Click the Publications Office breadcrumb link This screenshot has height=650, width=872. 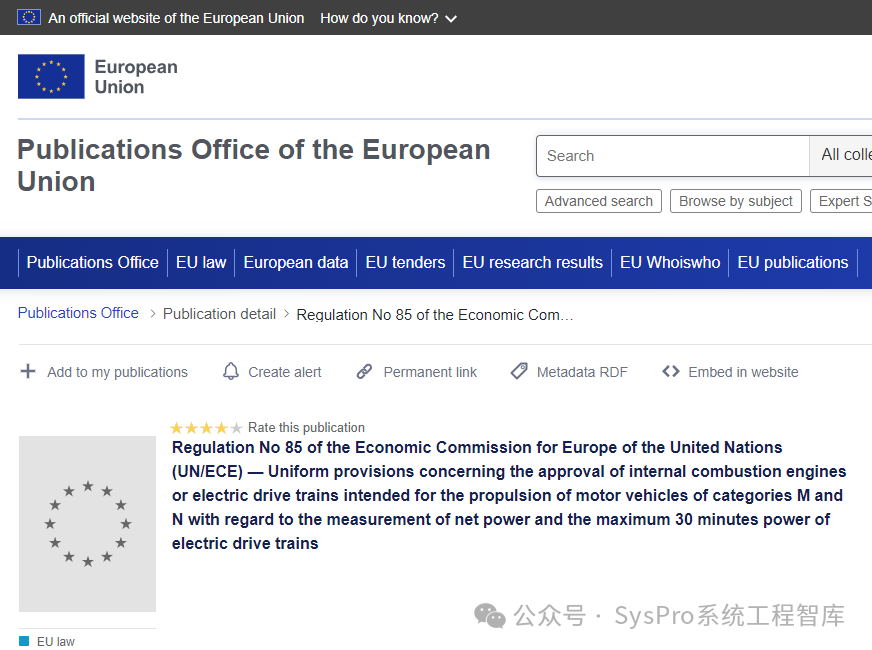pyautogui.click(x=78, y=313)
